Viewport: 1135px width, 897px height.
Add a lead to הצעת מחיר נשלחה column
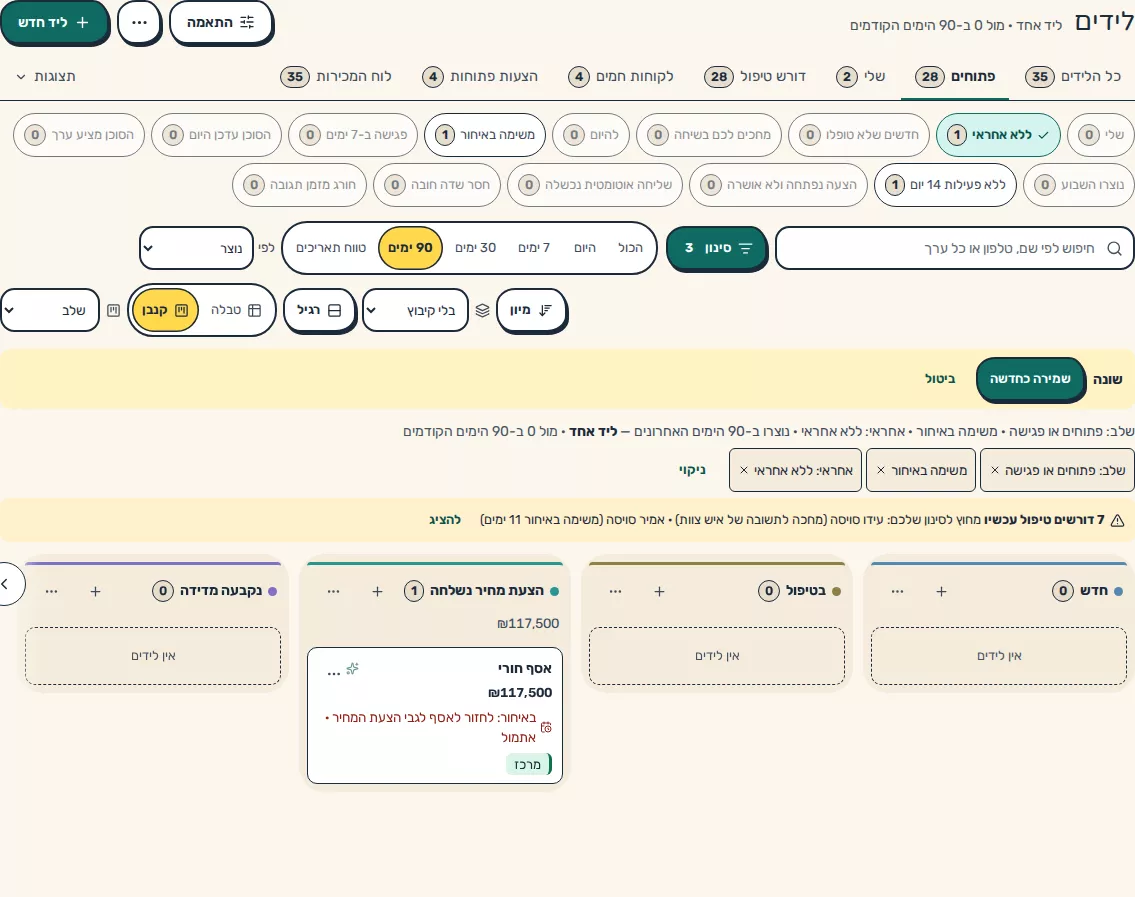click(377, 591)
